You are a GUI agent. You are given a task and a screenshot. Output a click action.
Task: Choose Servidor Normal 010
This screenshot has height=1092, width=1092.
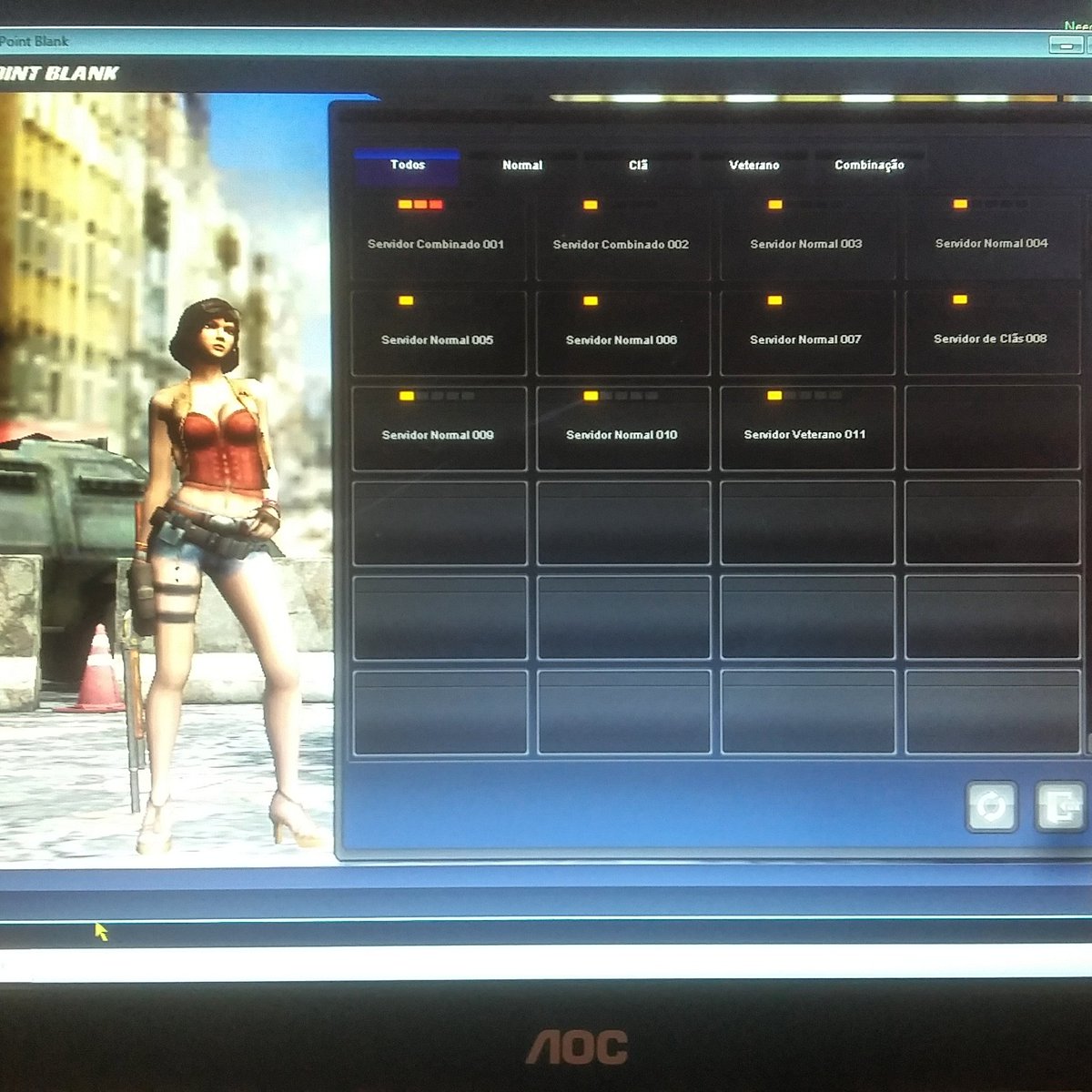click(x=623, y=428)
